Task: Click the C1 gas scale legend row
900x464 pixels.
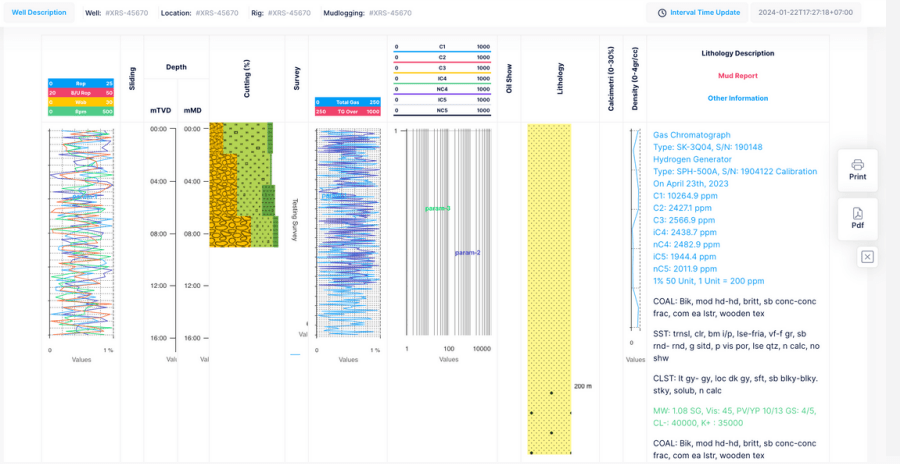Action: (x=442, y=47)
